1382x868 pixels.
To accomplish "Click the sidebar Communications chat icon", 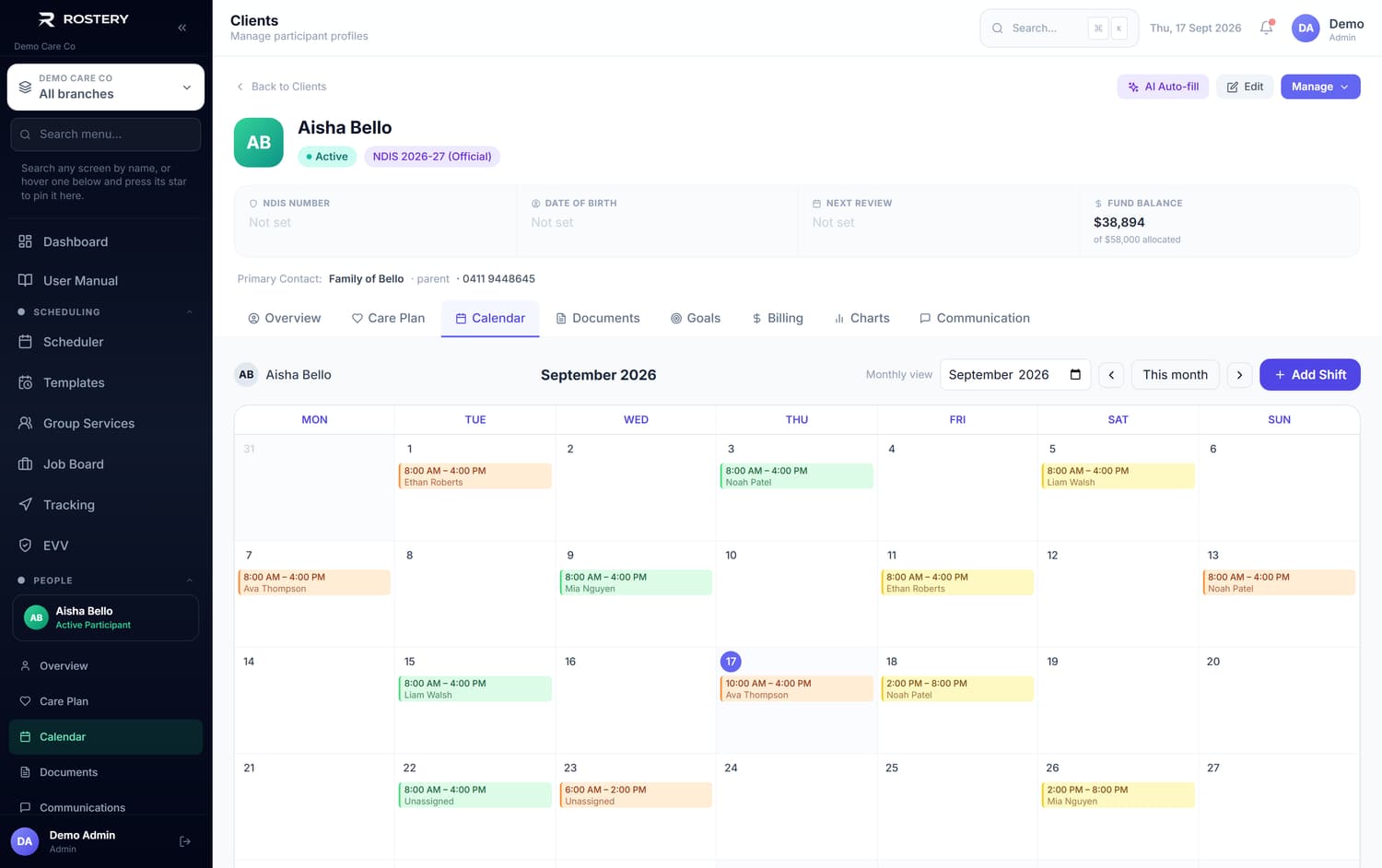I will (25, 807).
